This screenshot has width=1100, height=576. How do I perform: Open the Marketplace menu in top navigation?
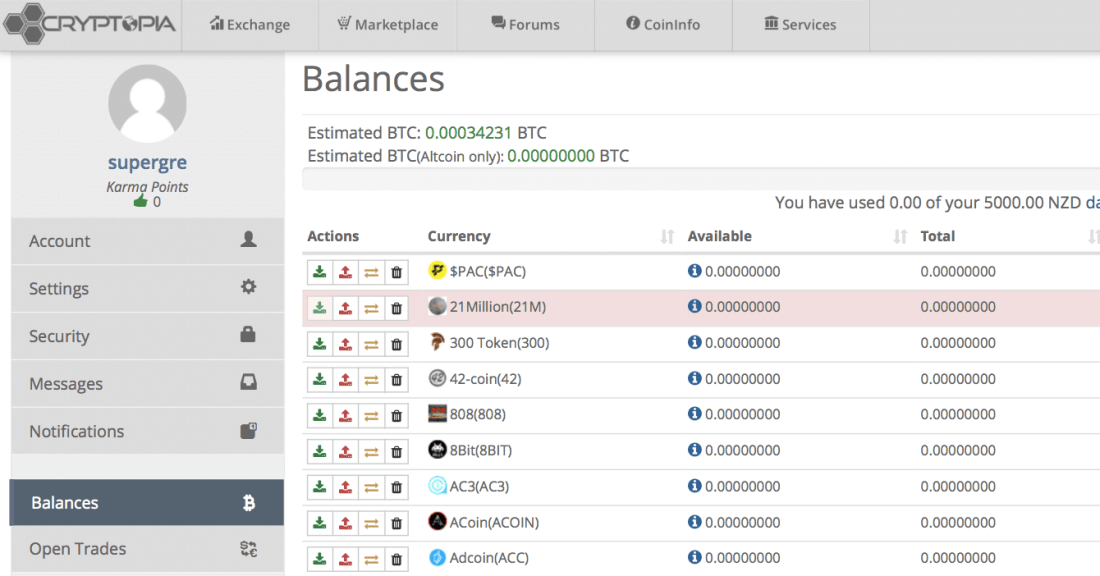387,25
